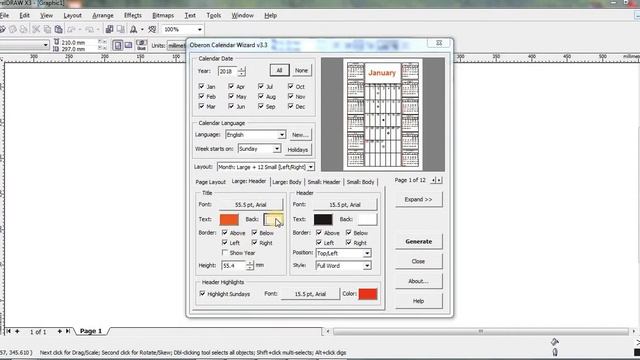
Task: Click the Print icon in the toolbar
Action: (24, 29)
